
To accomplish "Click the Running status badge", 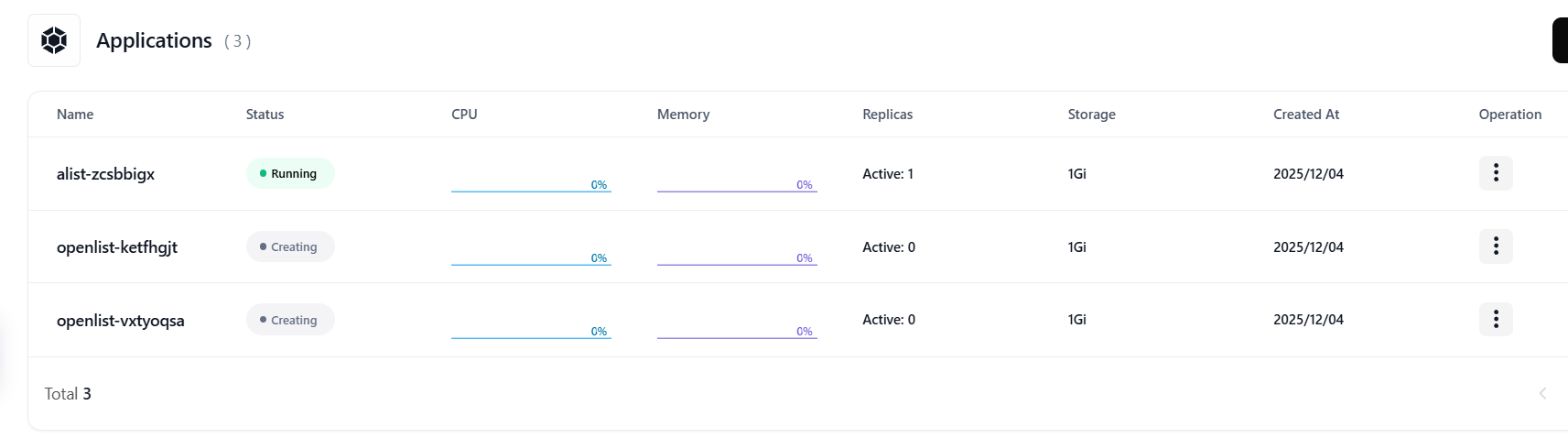I will point(290,173).
